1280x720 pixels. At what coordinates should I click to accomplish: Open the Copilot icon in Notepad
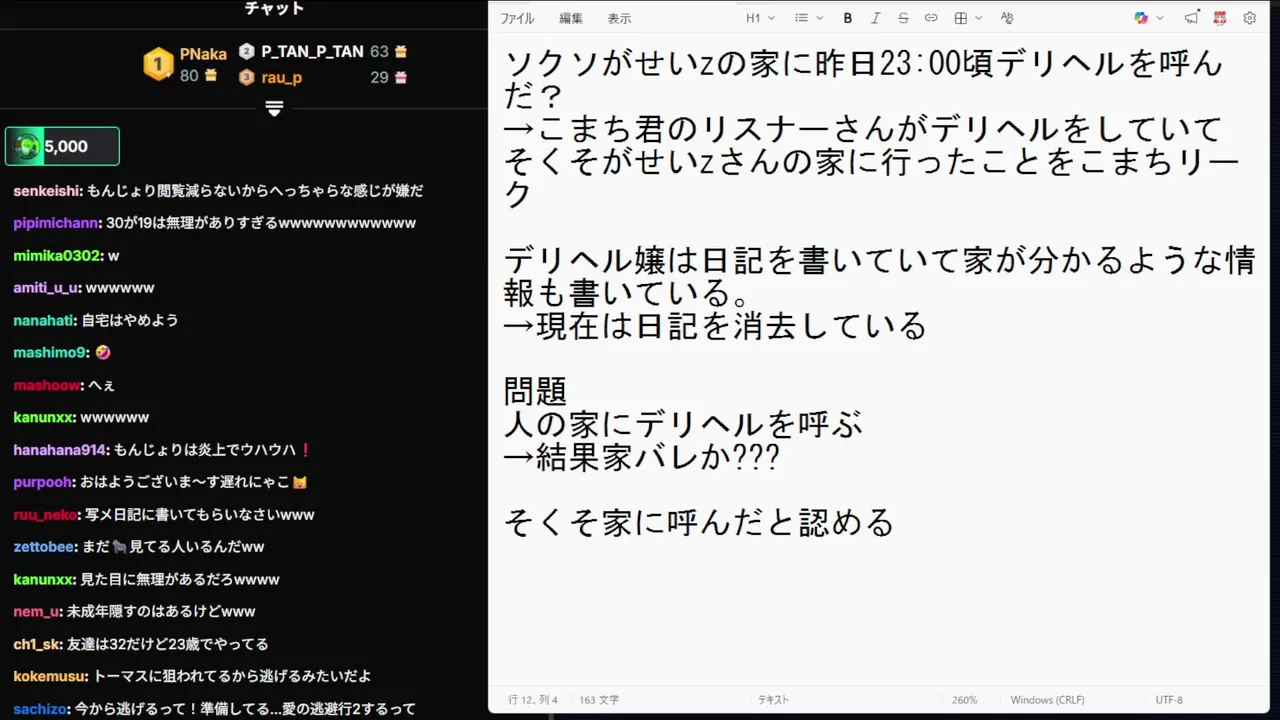[1141, 18]
